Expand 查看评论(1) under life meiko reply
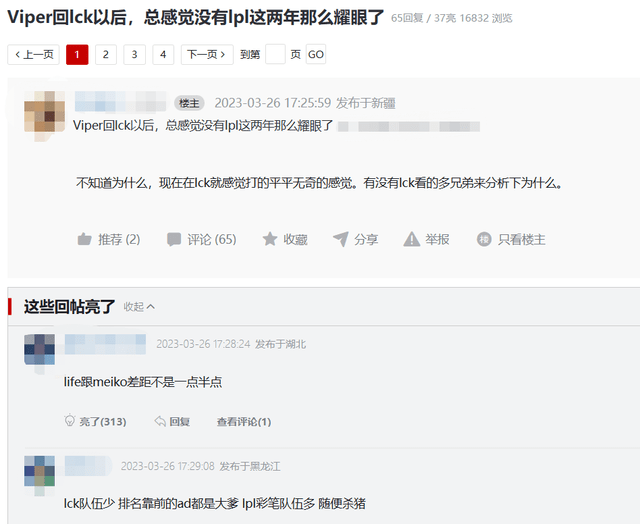Viewport: 640px width, 524px height. [x=244, y=422]
